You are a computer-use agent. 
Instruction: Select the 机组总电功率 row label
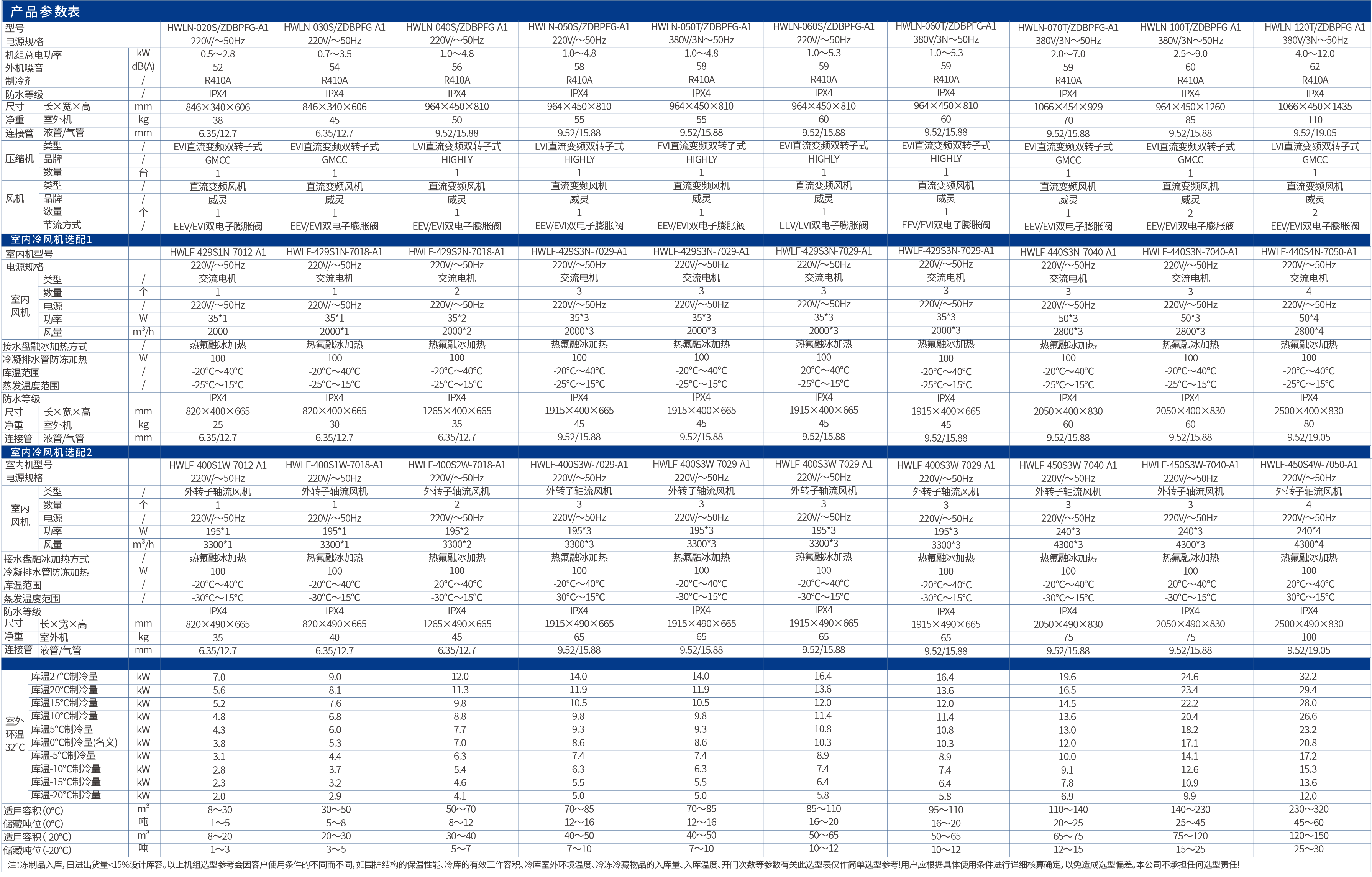point(34,55)
